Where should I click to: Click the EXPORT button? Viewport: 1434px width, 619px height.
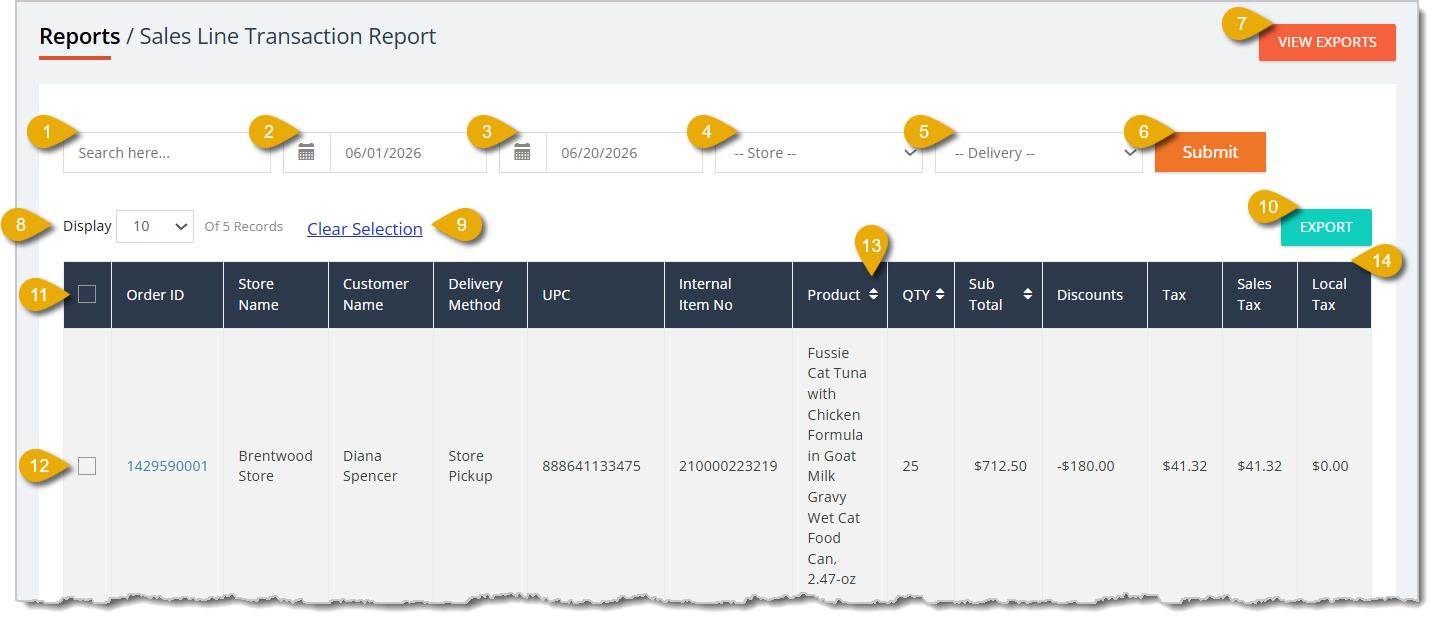click(x=1326, y=227)
